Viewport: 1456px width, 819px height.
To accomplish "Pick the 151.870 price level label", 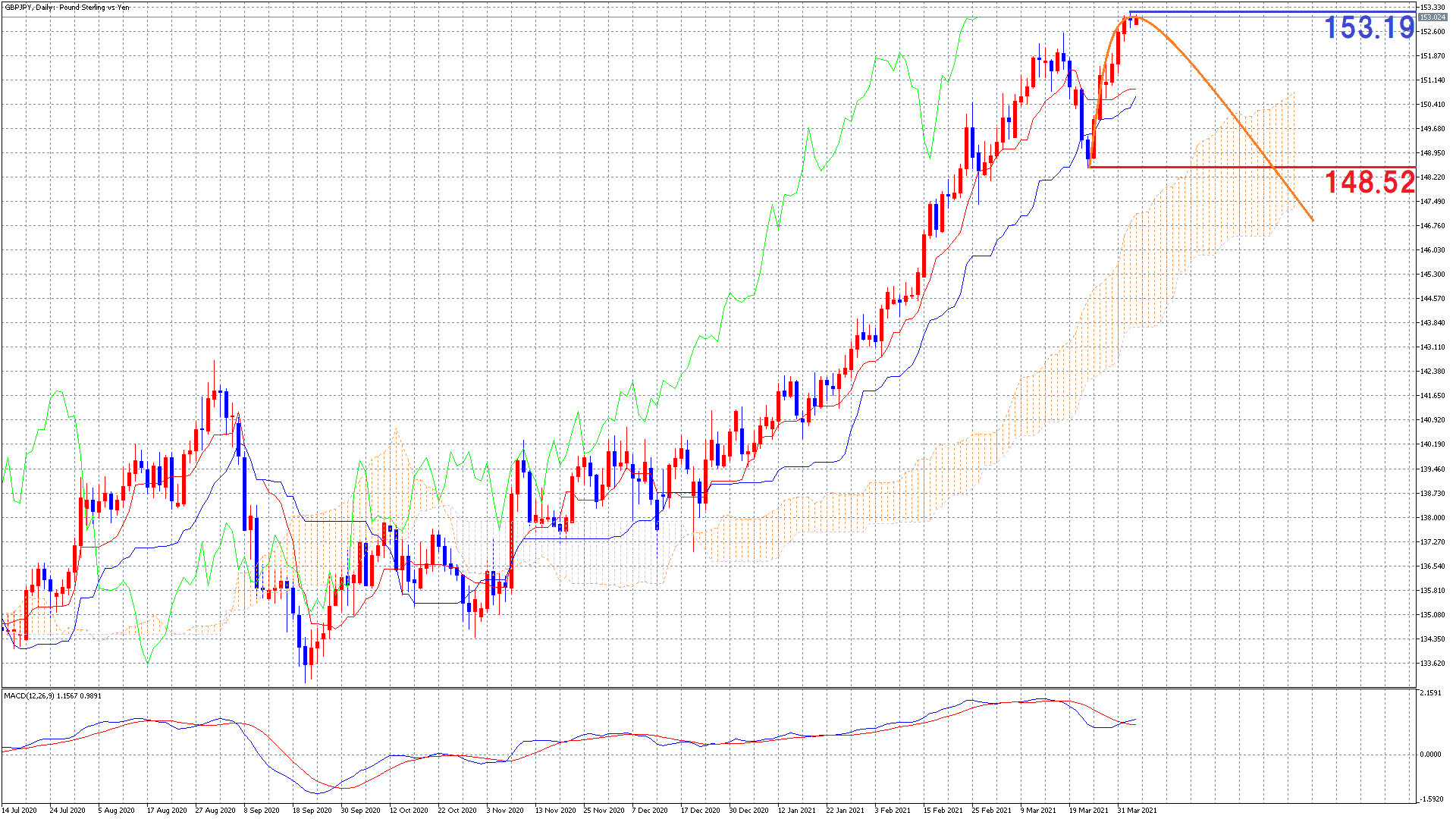I will (x=1432, y=56).
